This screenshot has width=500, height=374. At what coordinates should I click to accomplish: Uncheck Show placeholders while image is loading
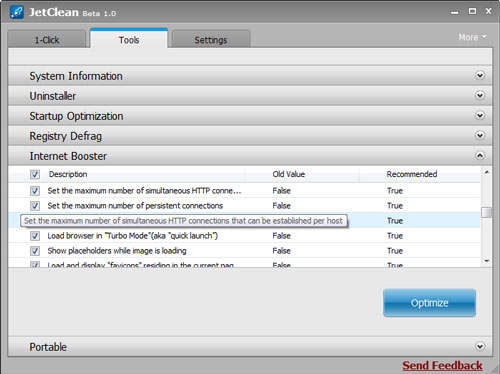click(x=35, y=251)
